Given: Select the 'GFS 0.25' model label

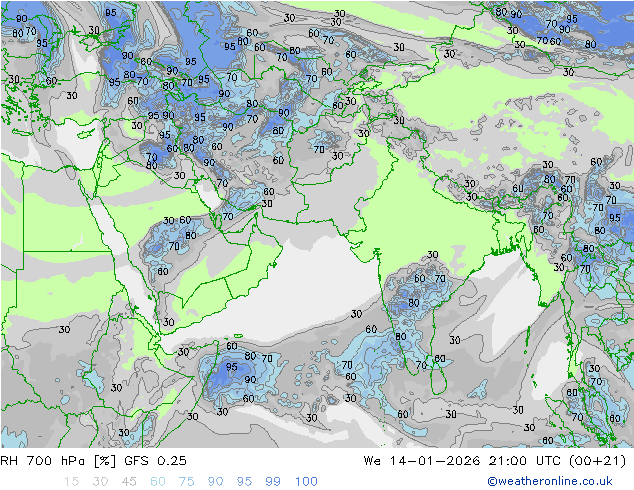Looking at the screenshot, I should [x=155, y=460].
